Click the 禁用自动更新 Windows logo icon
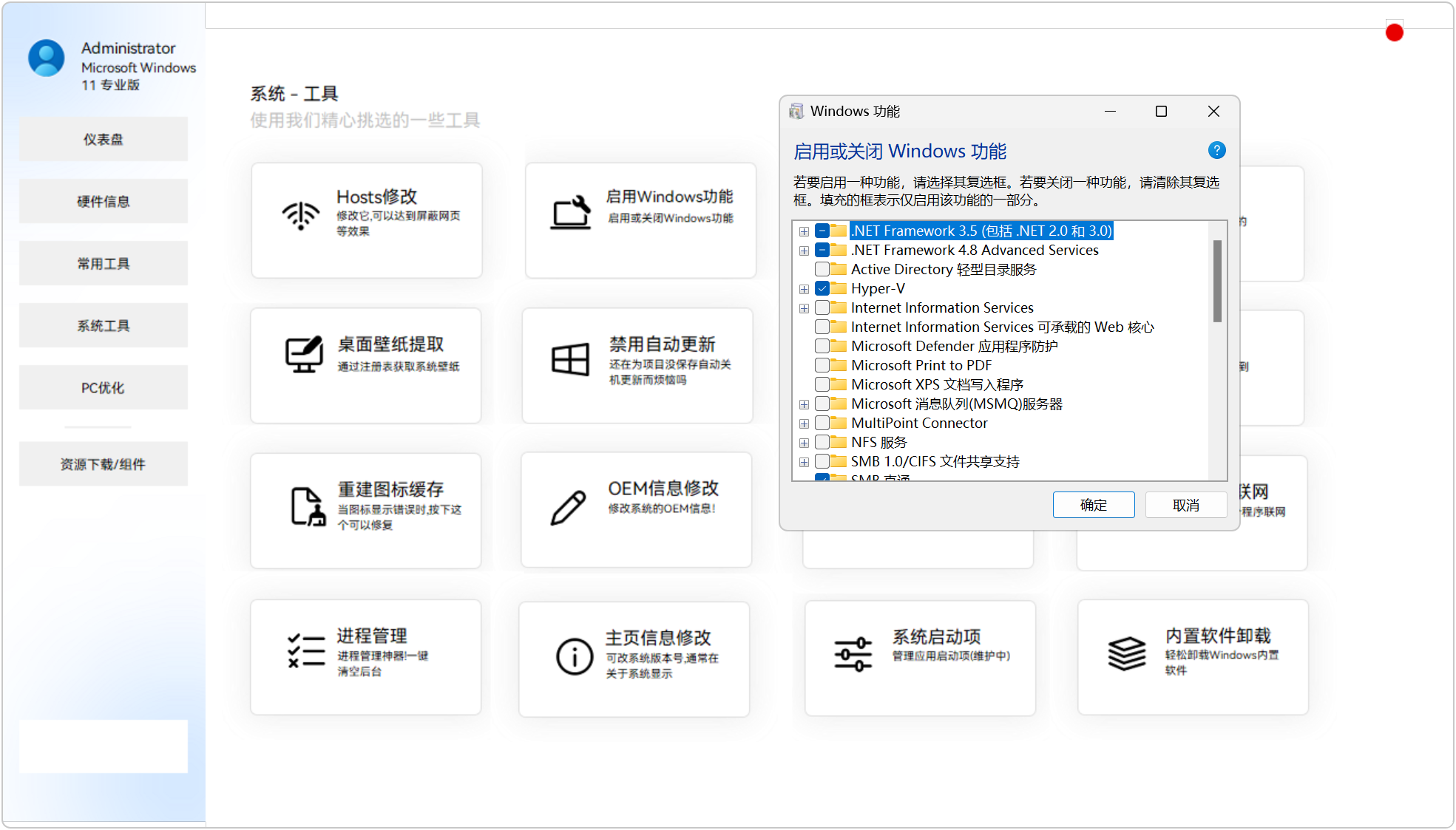The width and height of the screenshot is (1456, 830). coord(570,359)
